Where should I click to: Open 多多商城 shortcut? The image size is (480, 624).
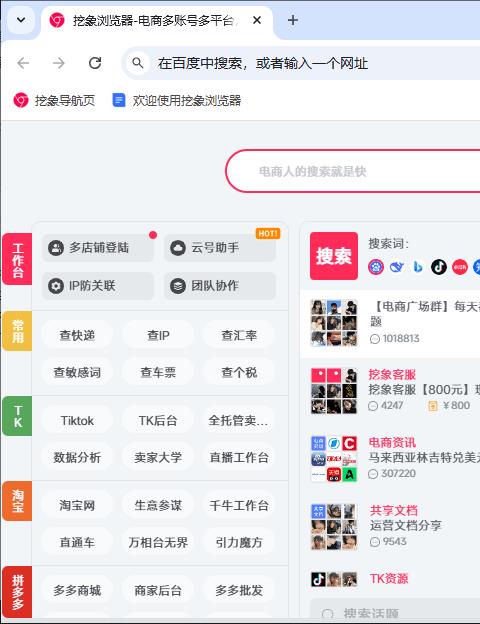pyautogui.click(x=77, y=590)
